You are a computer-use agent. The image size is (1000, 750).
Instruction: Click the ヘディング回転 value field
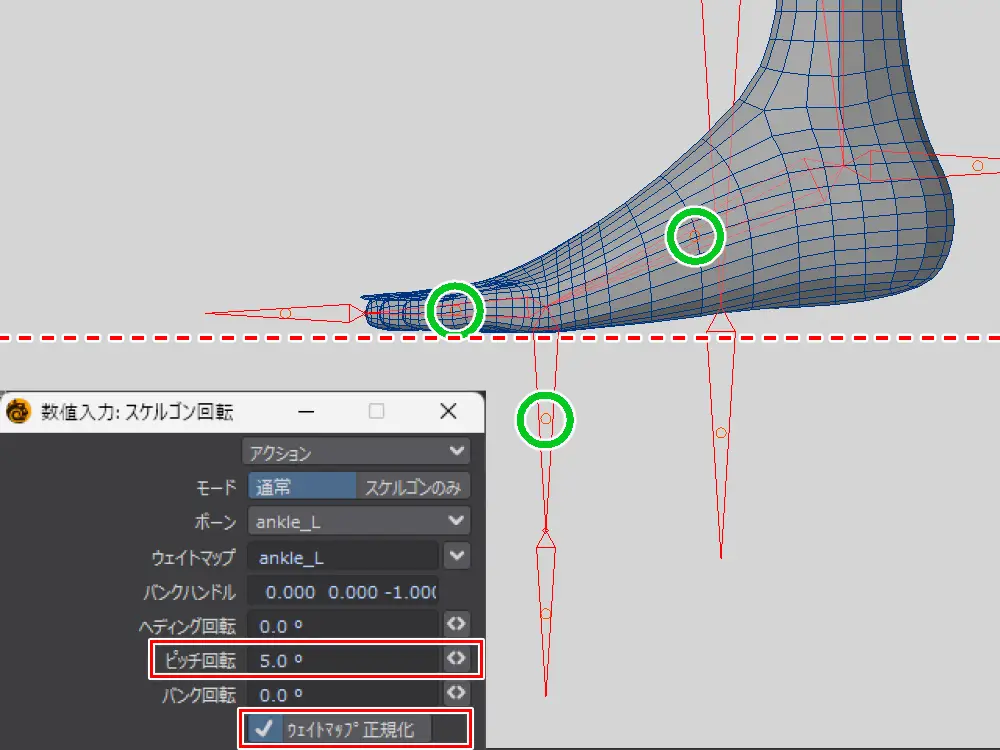pos(343,626)
